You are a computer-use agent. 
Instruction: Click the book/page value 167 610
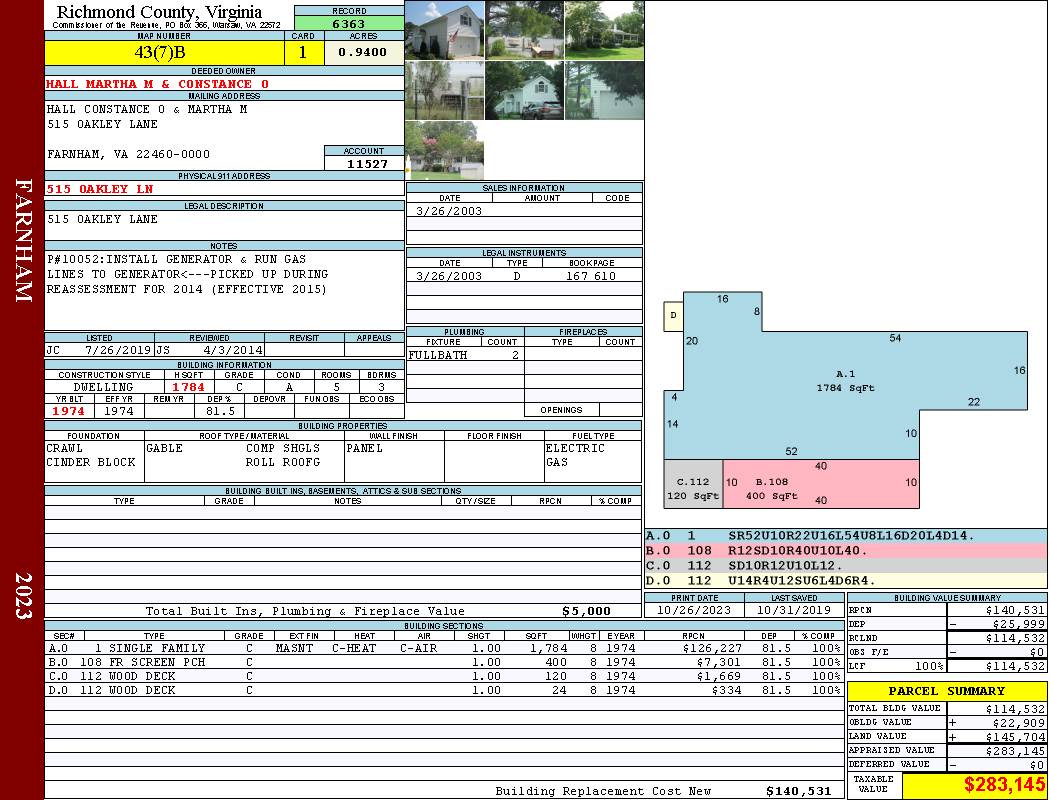click(591, 276)
